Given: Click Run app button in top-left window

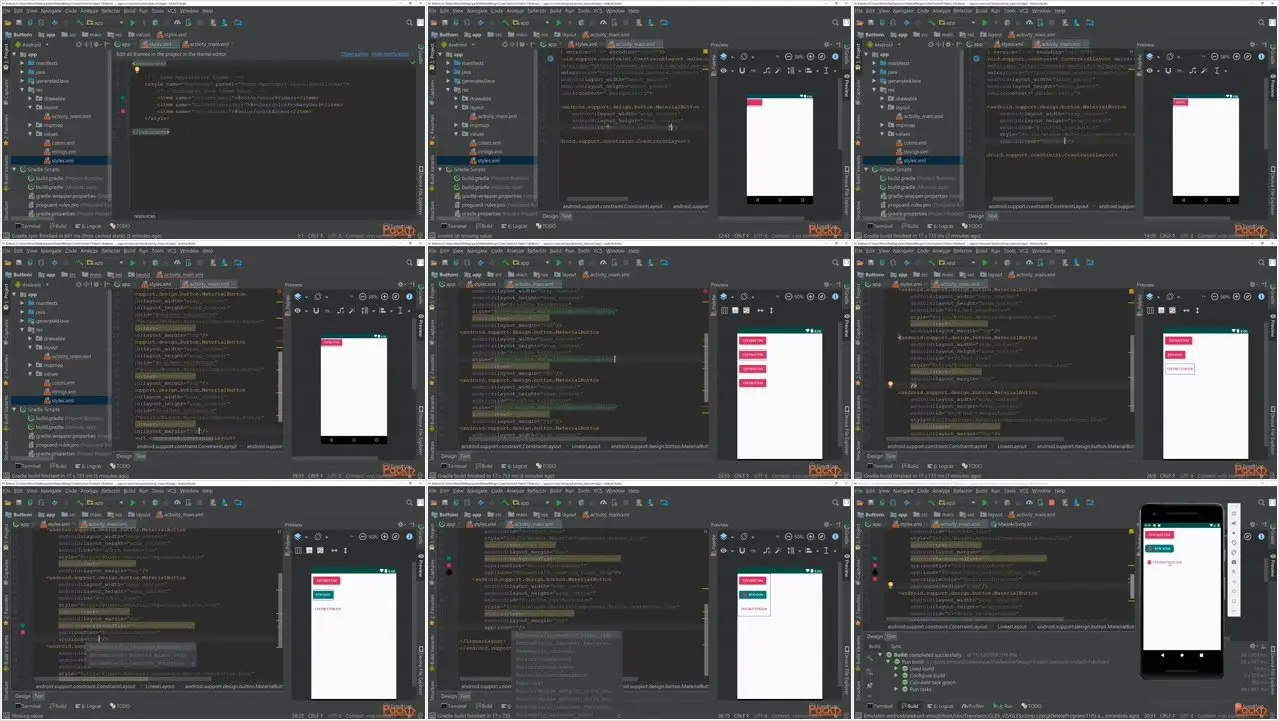Looking at the screenshot, I should 133,23.
